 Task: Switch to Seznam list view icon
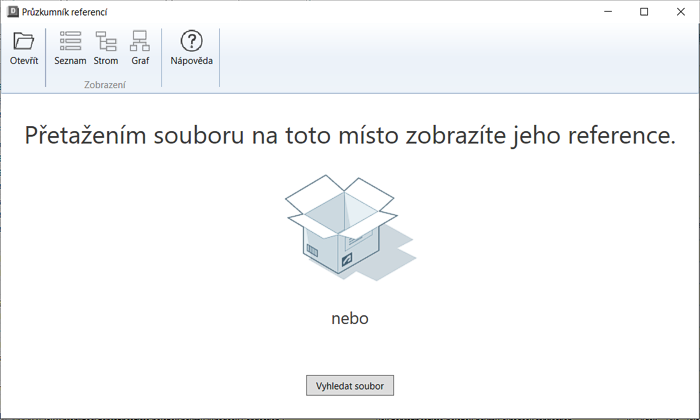pos(70,41)
